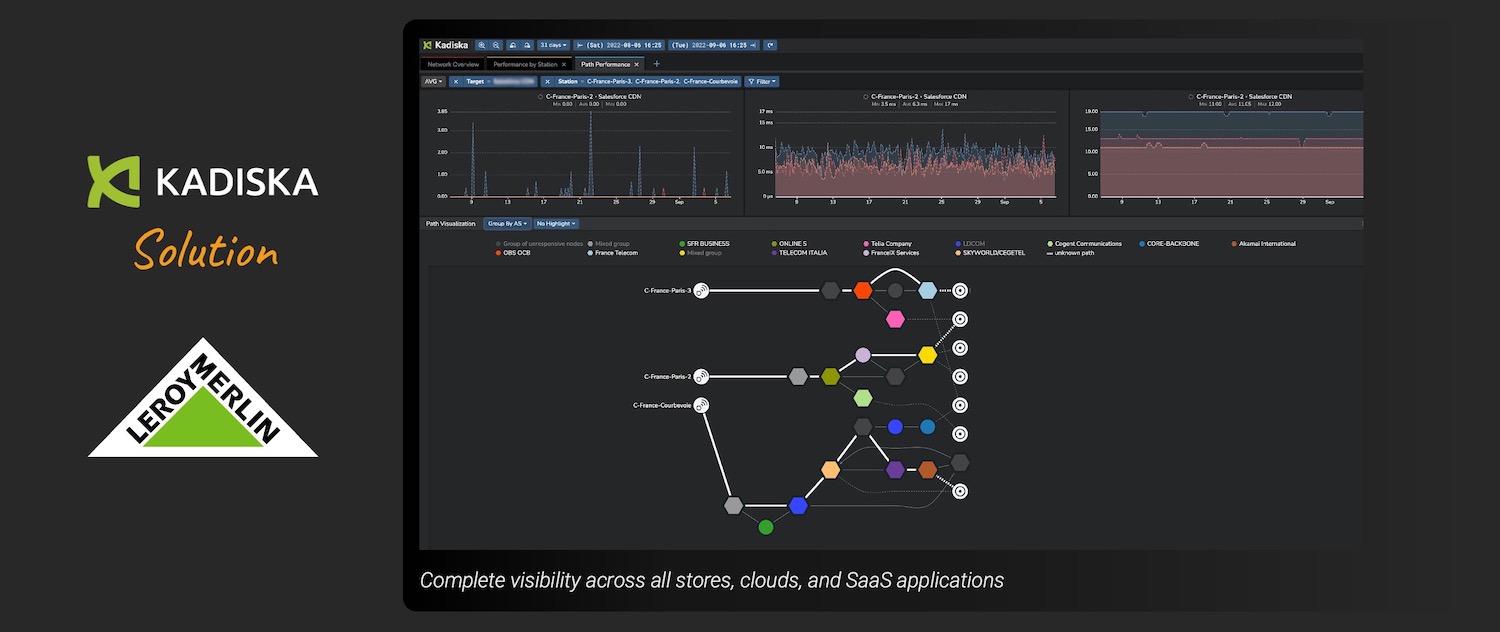Image resolution: width=1500 pixels, height=632 pixels.
Task: Click the red-orange OBS OCB hexagon node
Action: [x=863, y=290]
